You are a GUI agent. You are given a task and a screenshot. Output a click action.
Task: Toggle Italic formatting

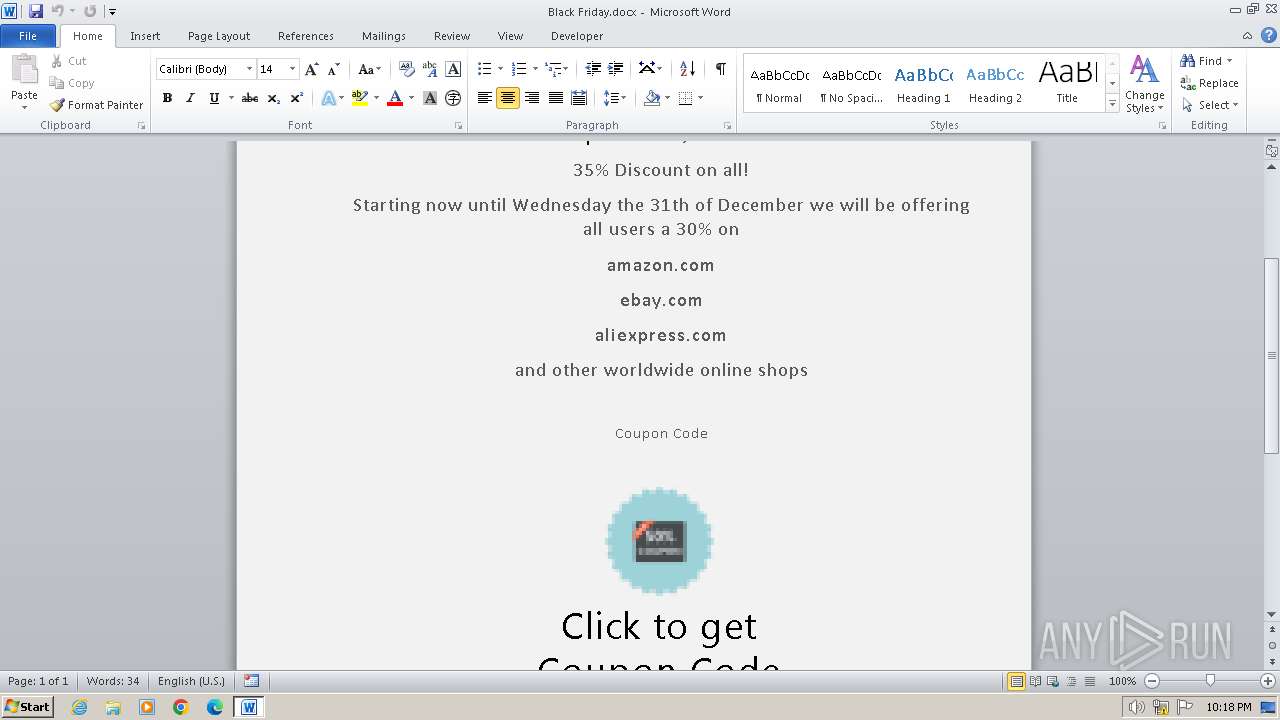point(190,98)
